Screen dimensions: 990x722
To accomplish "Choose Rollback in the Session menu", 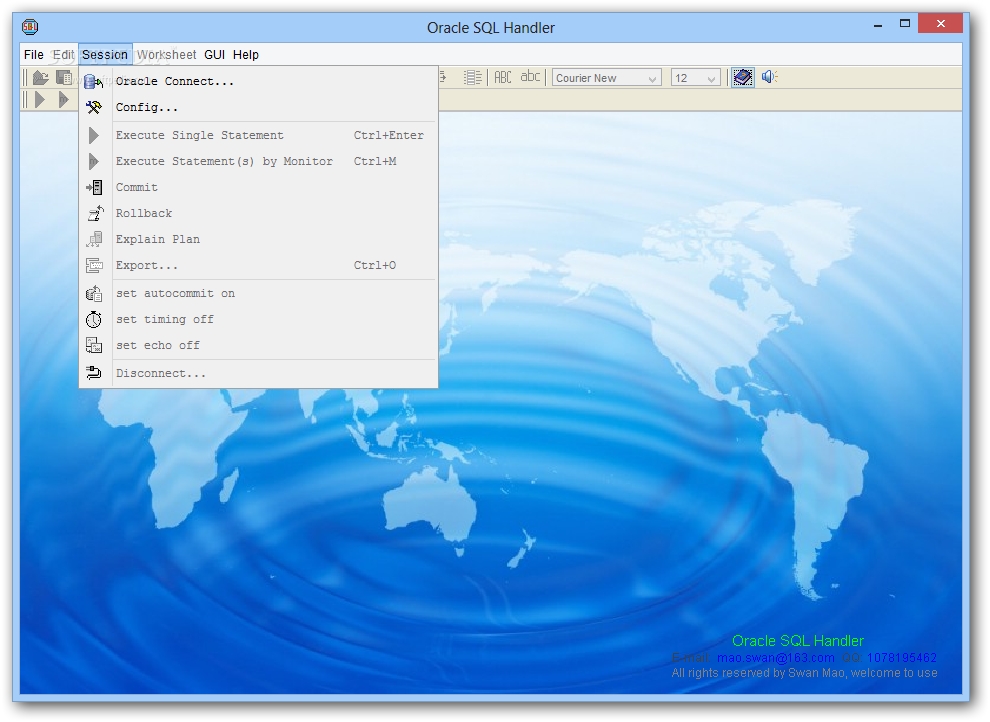I will (x=258, y=213).
